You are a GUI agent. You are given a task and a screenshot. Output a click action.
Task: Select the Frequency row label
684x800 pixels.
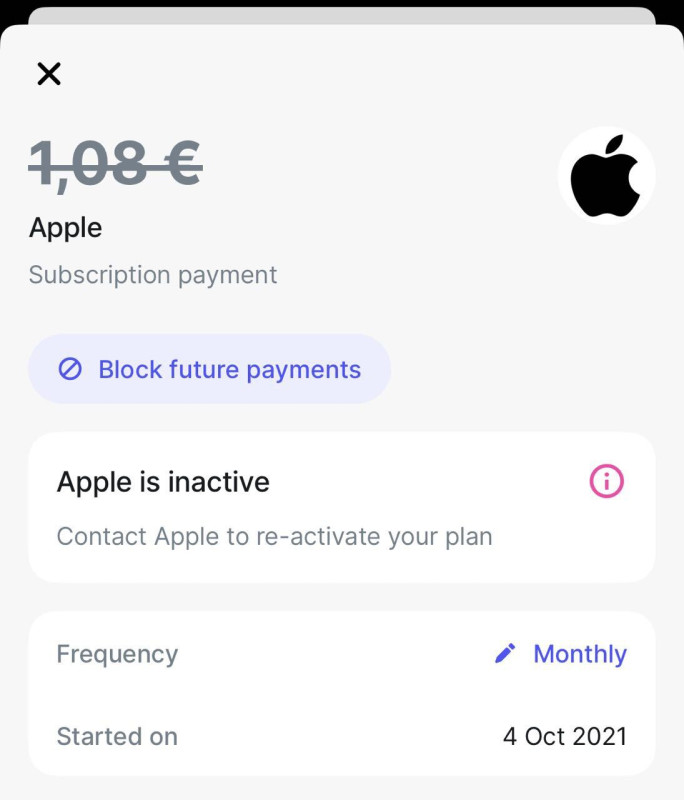click(117, 654)
